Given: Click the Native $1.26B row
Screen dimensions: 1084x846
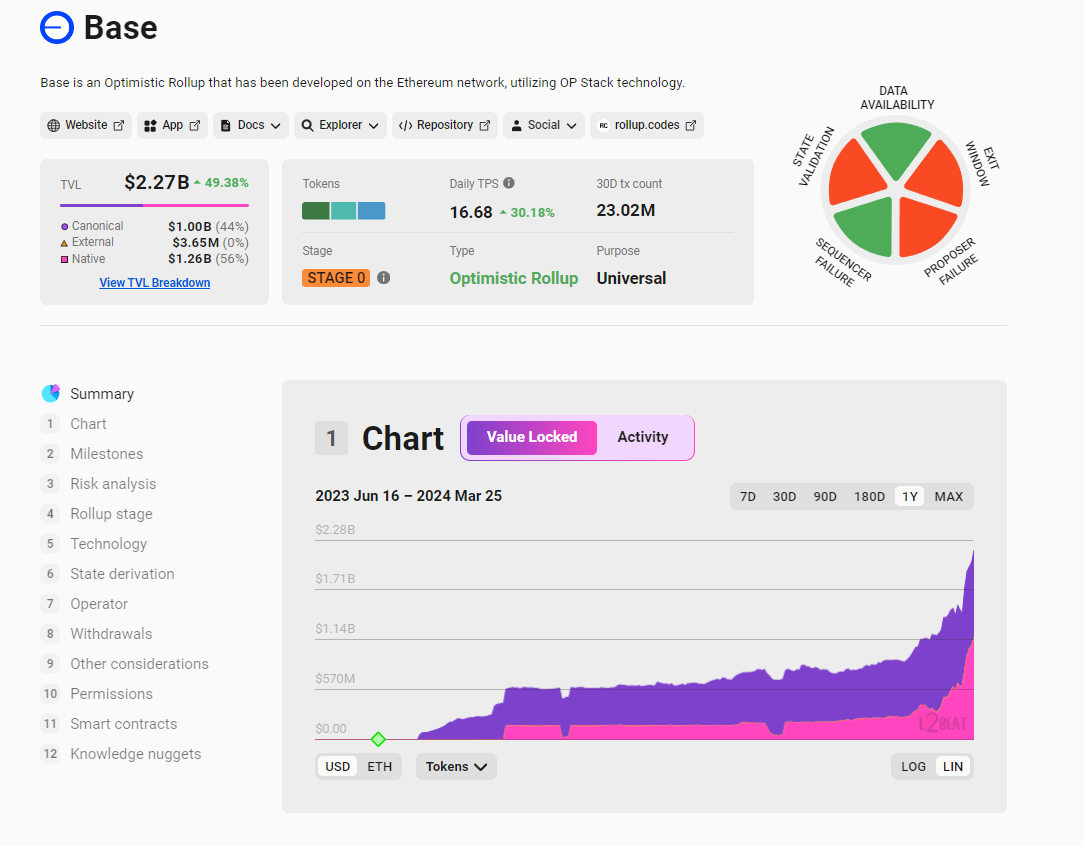Looking at the screenshot, I should tap(155, 258).
